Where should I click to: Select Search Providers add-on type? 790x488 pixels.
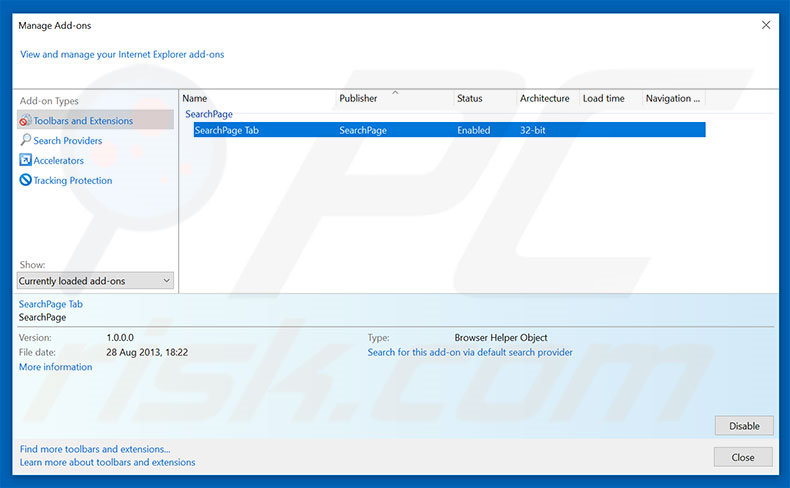point(68,141)
